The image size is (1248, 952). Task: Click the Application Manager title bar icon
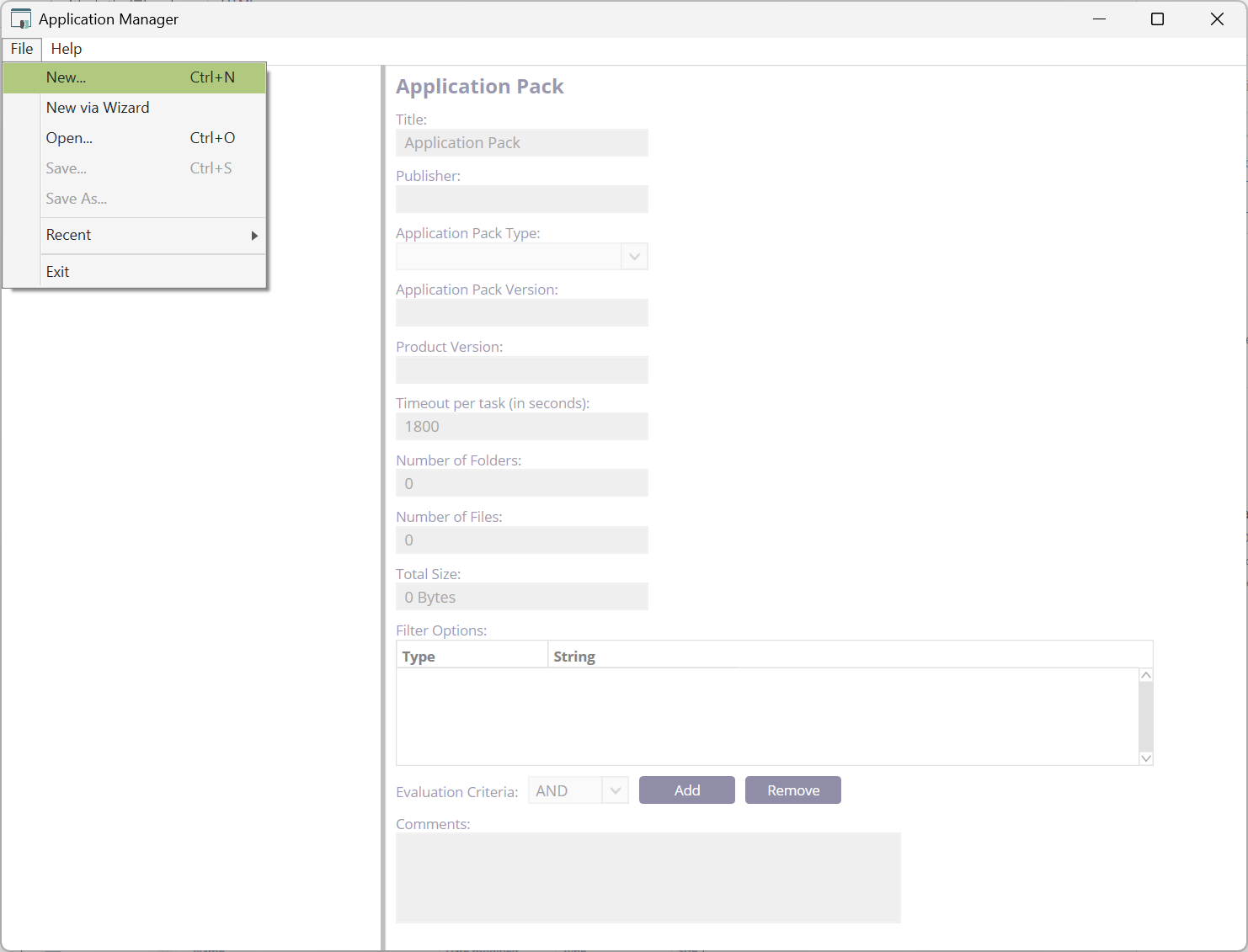pos(21,19)
